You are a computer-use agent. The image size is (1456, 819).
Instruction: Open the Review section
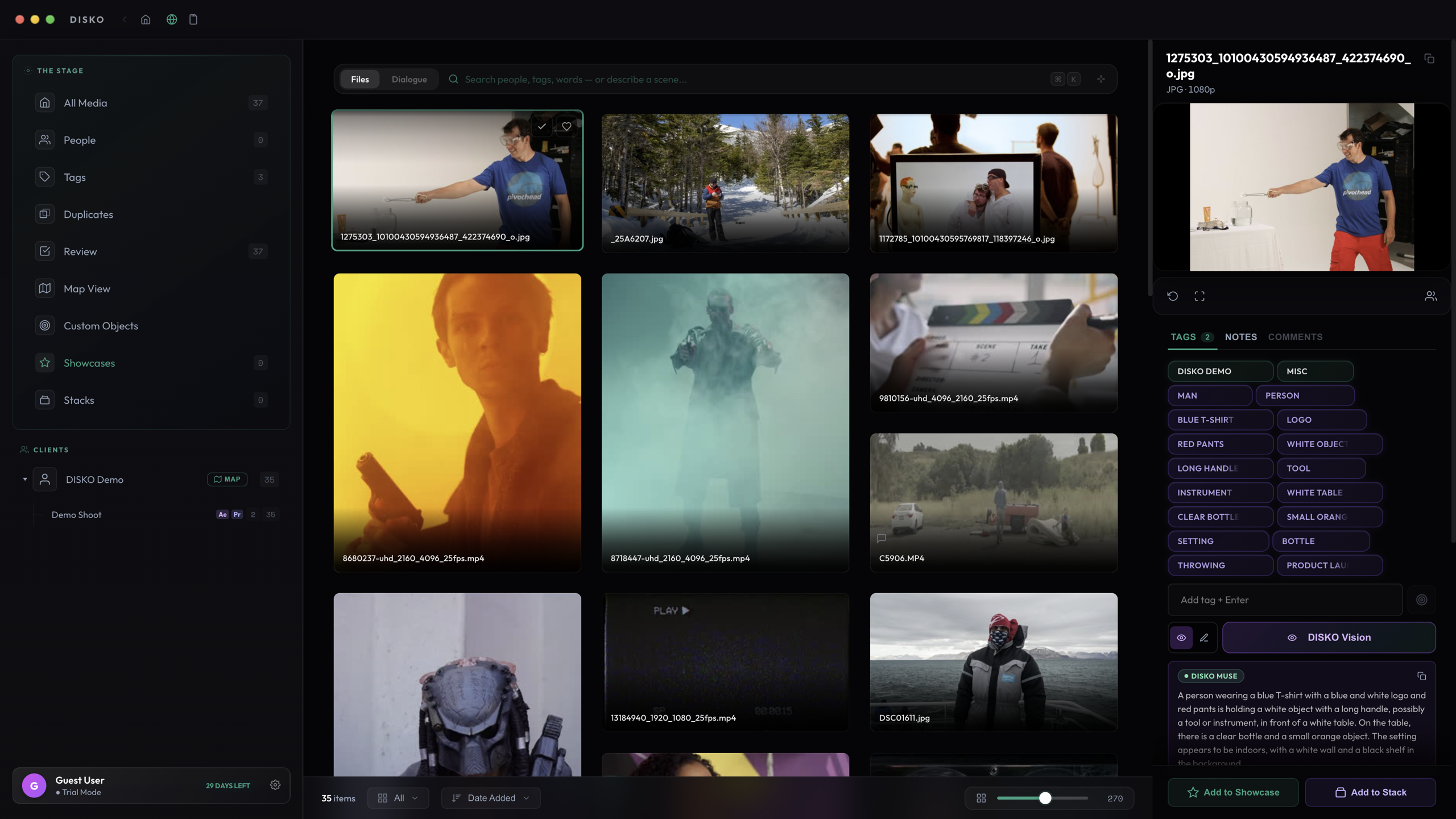point(151,251)
